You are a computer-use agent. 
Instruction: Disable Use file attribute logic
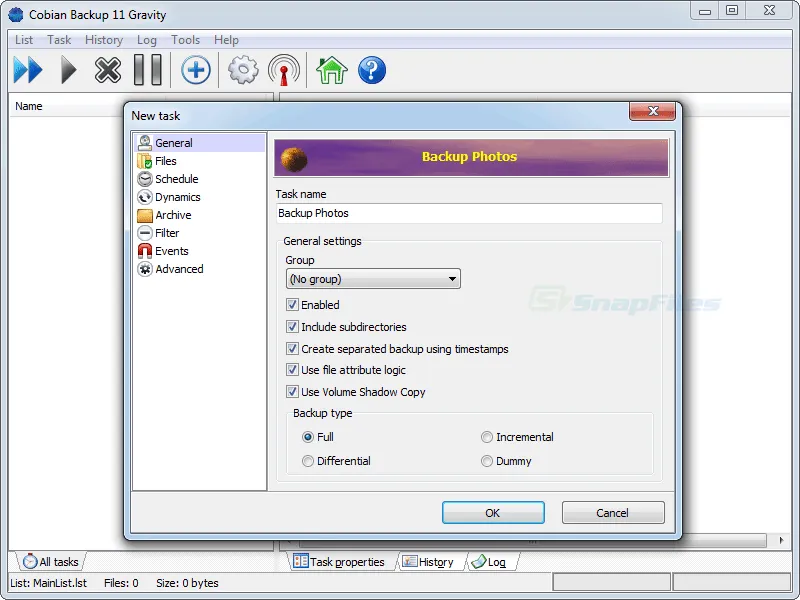click(292, 369)
